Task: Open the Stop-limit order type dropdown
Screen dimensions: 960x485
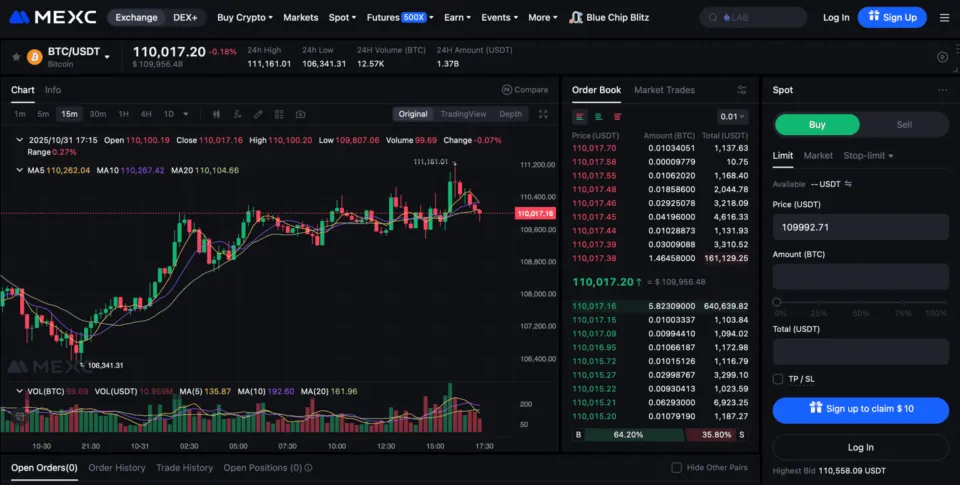Action: [868, 156]
